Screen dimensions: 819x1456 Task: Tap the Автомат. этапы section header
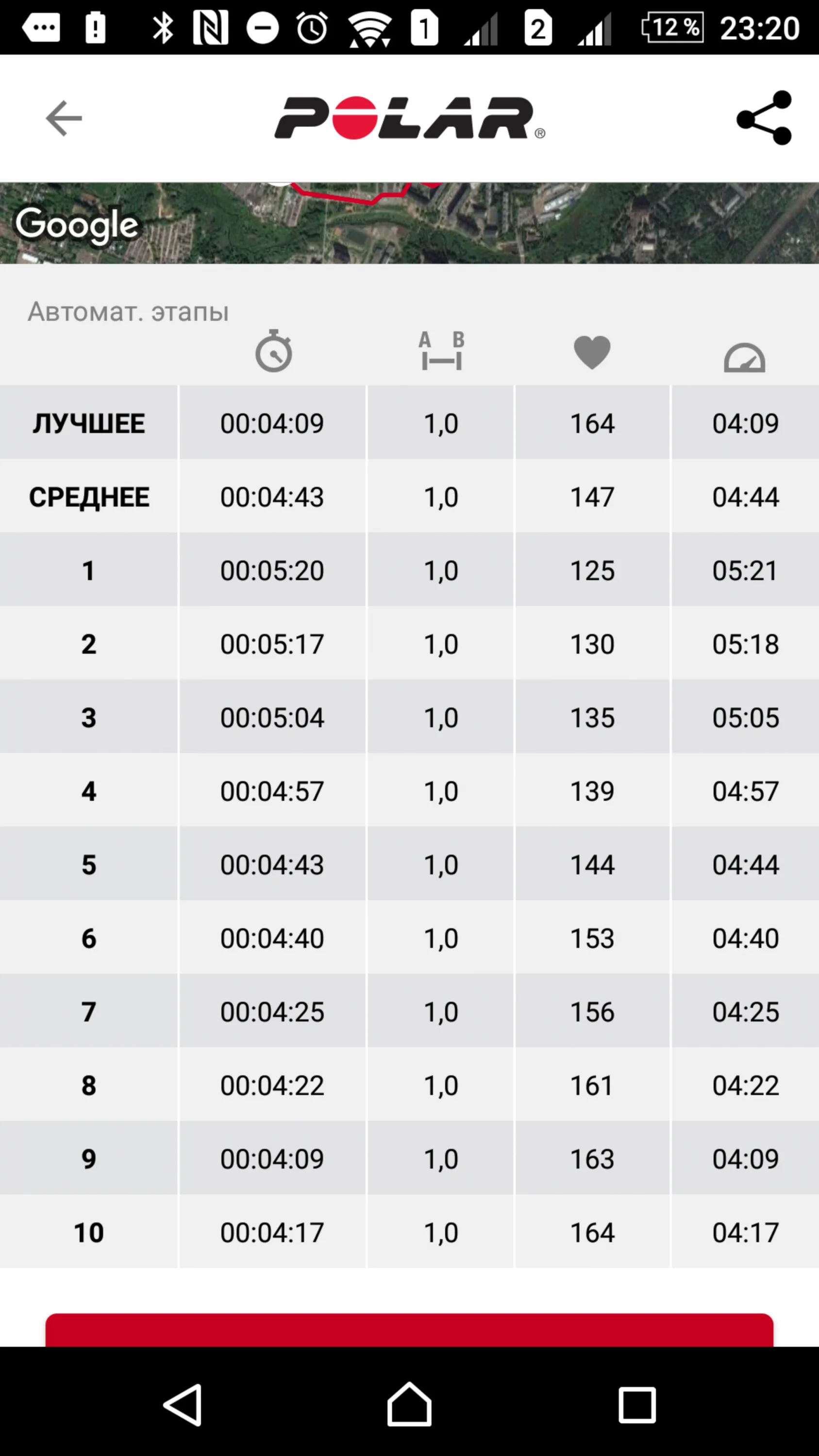pos(128,312)
